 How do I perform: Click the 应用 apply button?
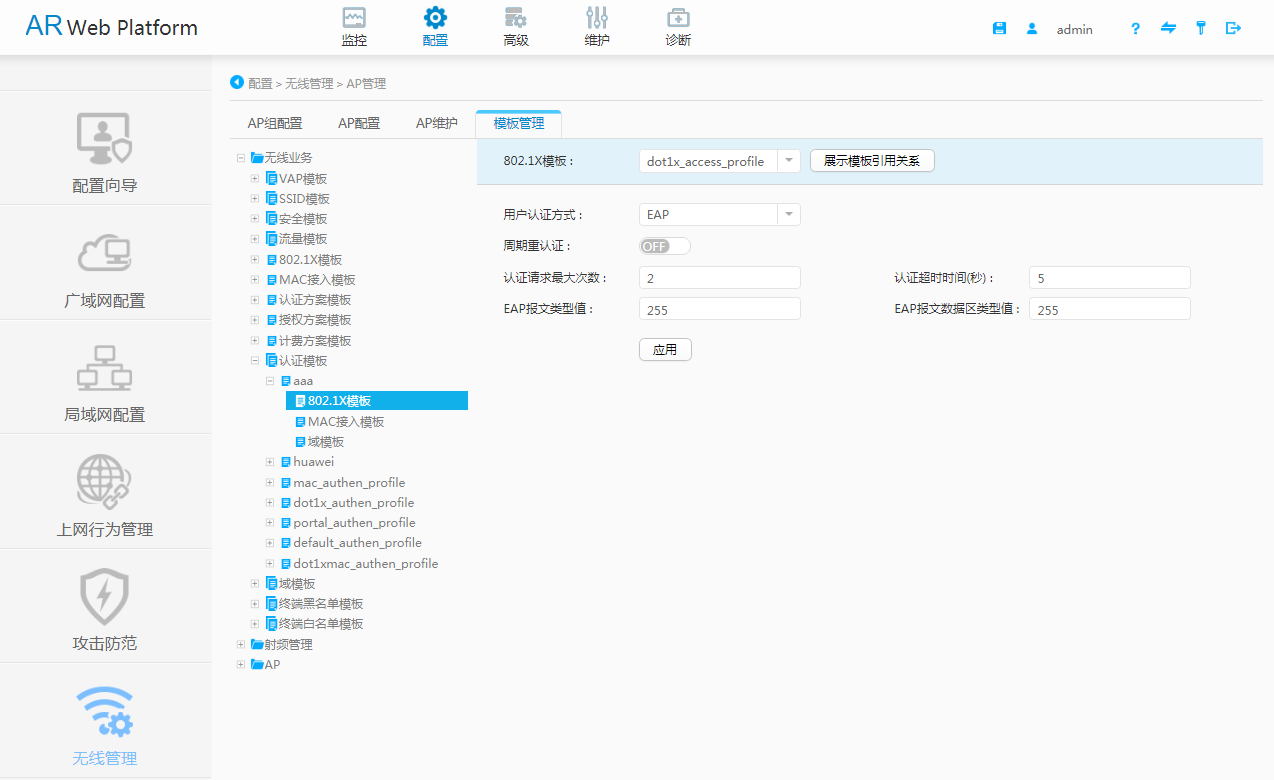point(665,350)
